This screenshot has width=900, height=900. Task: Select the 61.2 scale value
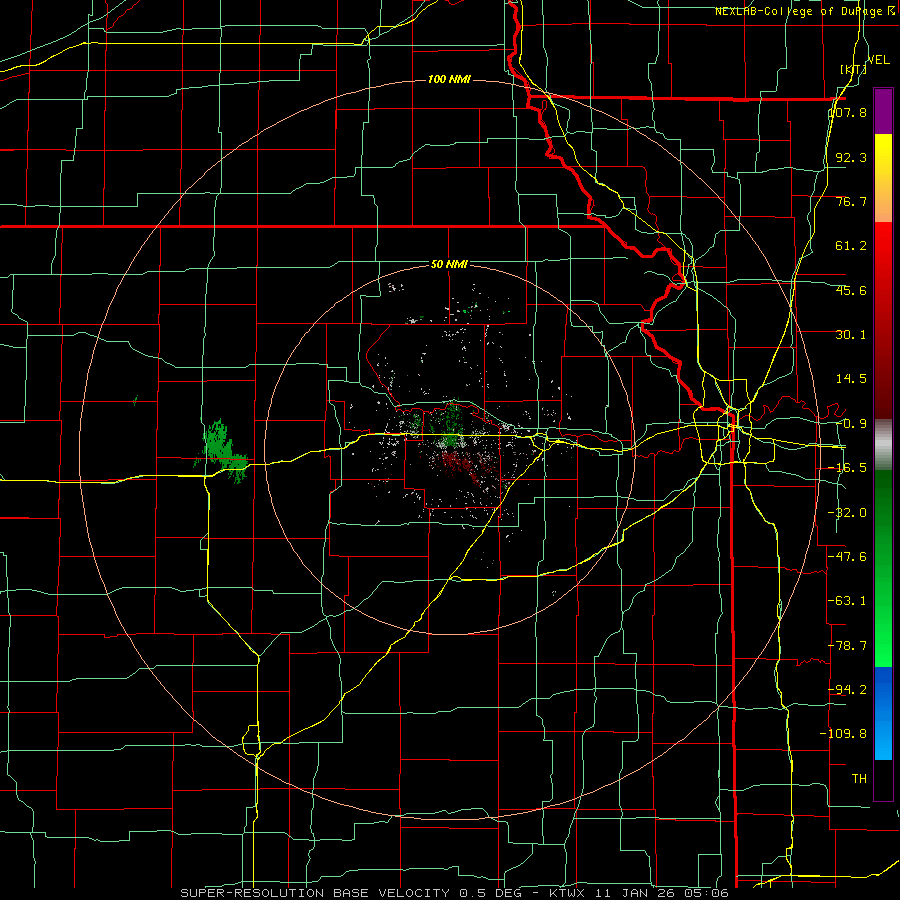pyautogui.click(x=851, y=246)
